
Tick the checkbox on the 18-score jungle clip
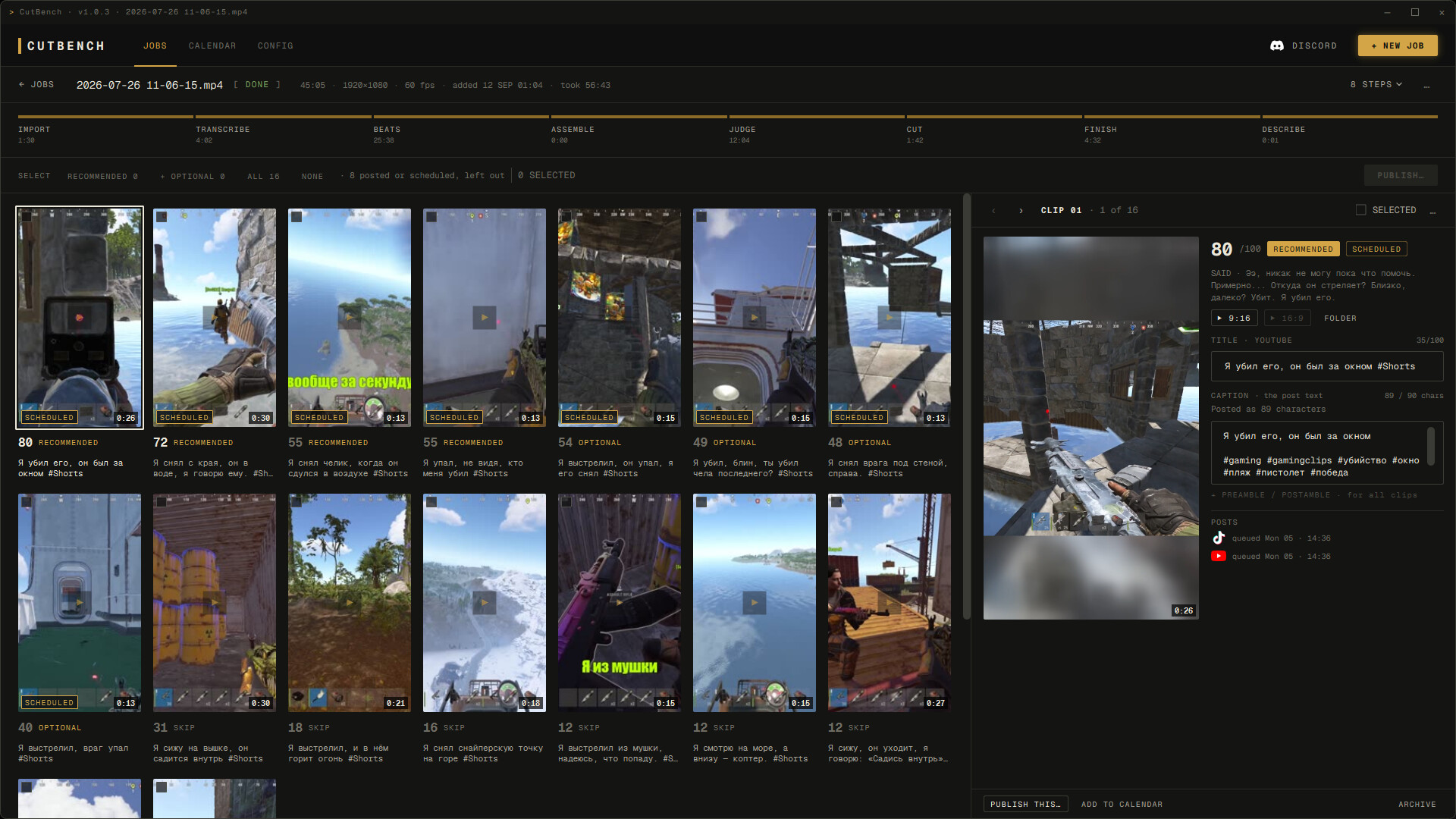coord(297,502)
